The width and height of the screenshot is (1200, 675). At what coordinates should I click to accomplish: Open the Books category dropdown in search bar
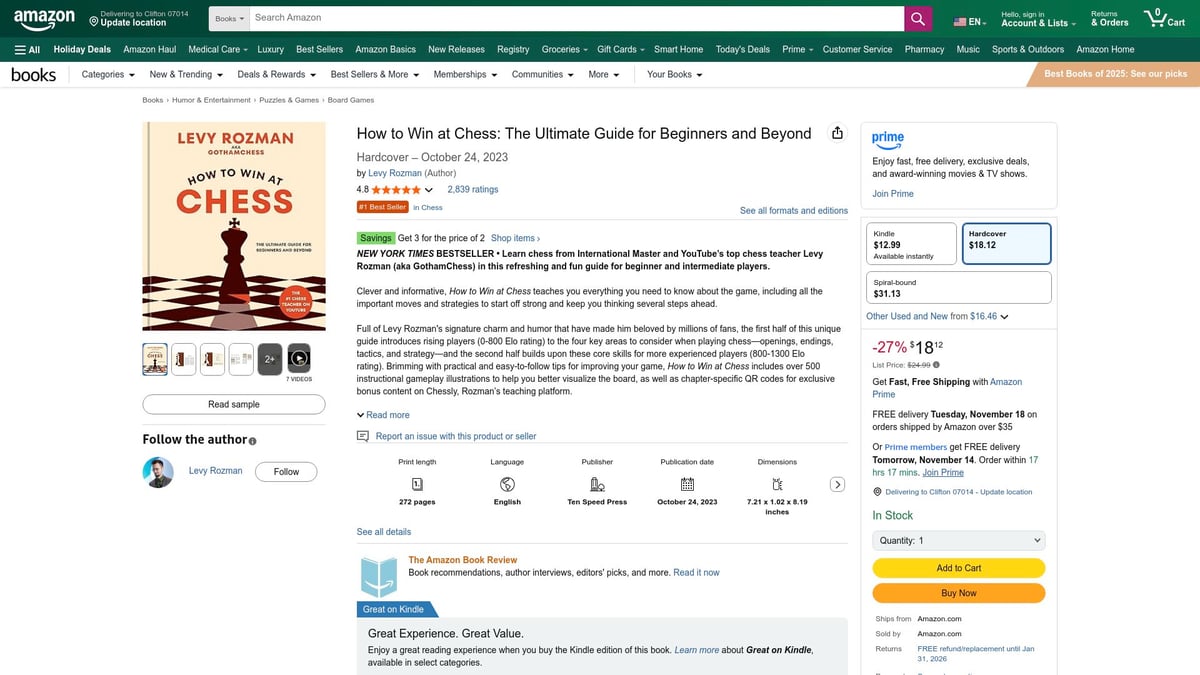coord(228,17)
